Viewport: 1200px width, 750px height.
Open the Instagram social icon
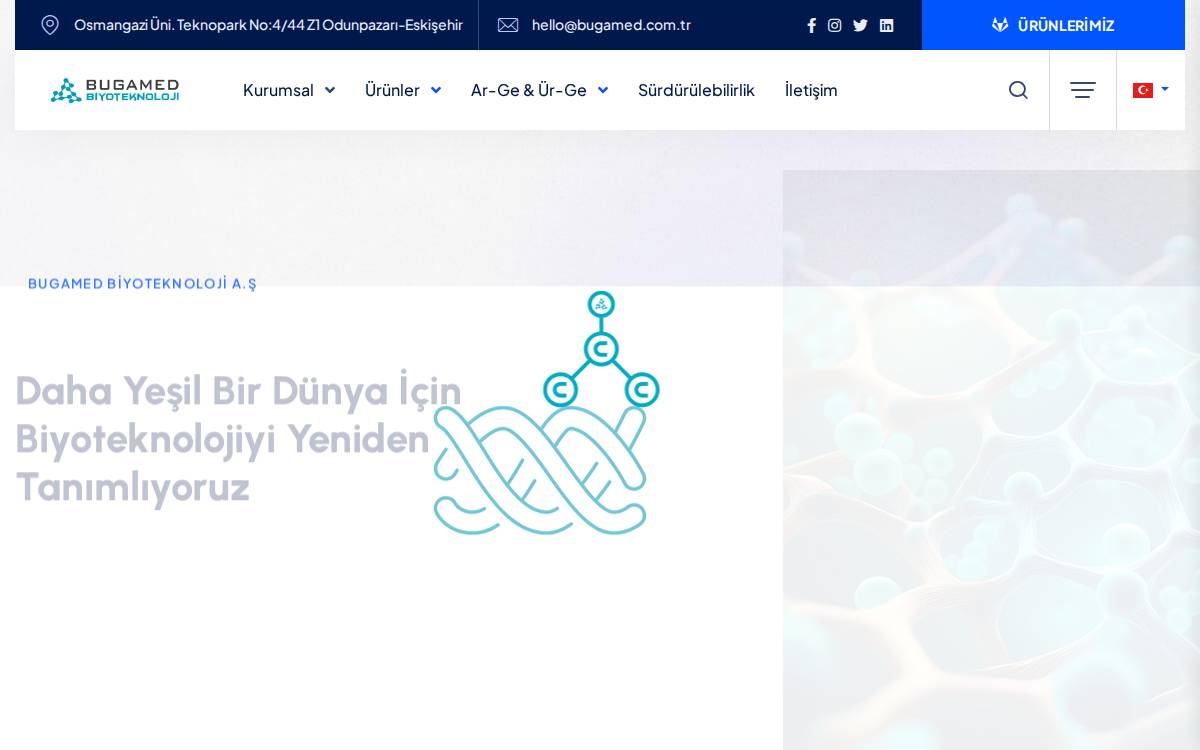[835, 25]
